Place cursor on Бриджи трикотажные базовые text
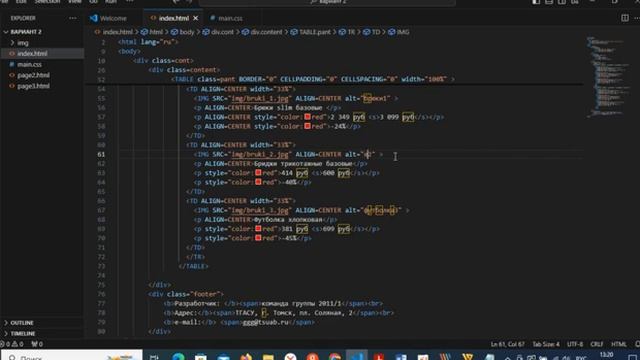Image resolution: width=640 pixels, height=360 pixels. 302,164
